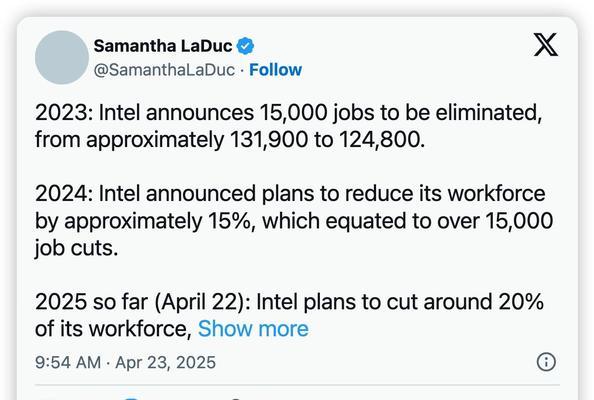Click the blue verified badge checkmark

pyautogui.click(x=245, y=46)
